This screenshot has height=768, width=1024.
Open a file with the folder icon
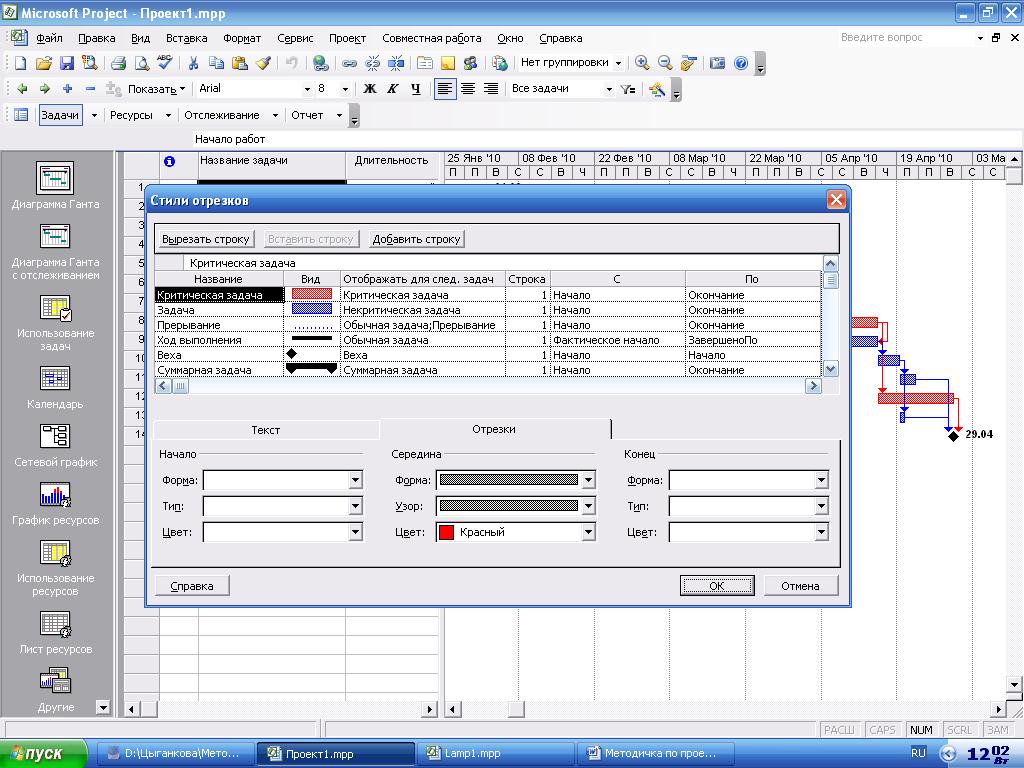tap(43, 63)
